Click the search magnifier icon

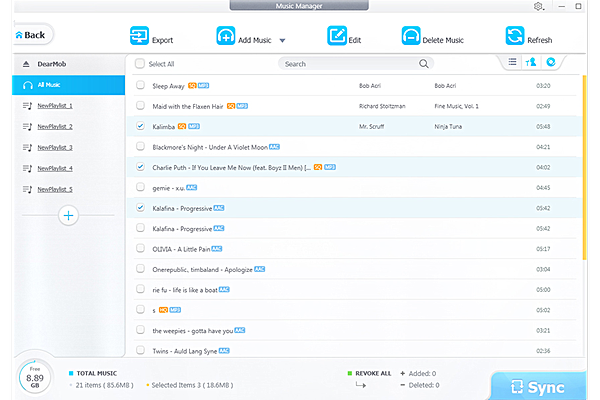pos(424,64)
